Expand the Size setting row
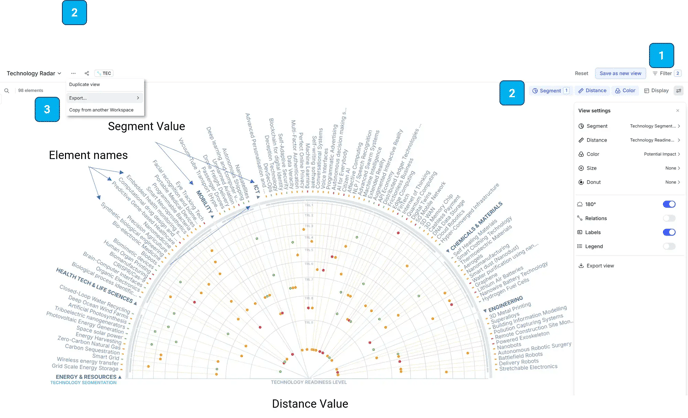This screenshot has height=418, width=688. [629, 168]
